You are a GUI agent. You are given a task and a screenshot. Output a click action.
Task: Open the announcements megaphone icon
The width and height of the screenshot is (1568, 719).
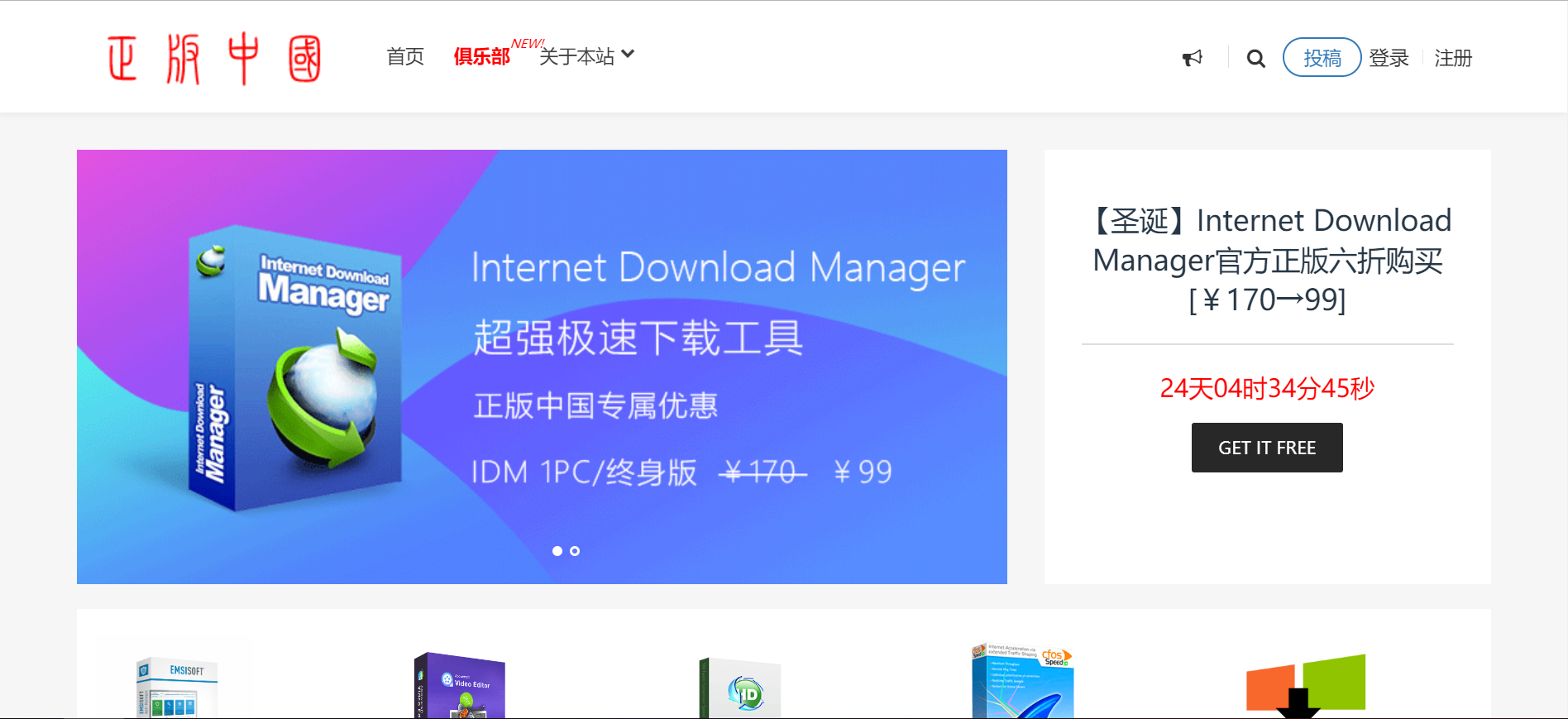click(1192, 58)
